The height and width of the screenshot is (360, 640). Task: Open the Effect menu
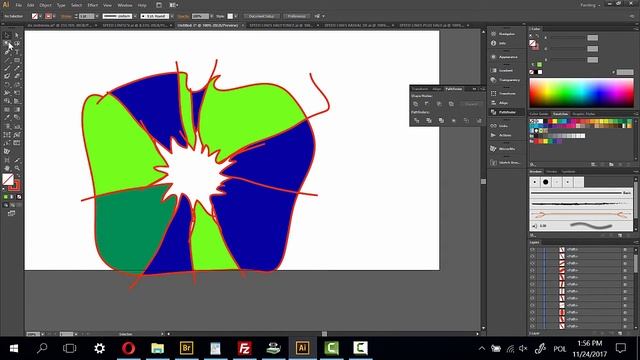[x=93, y=5]
